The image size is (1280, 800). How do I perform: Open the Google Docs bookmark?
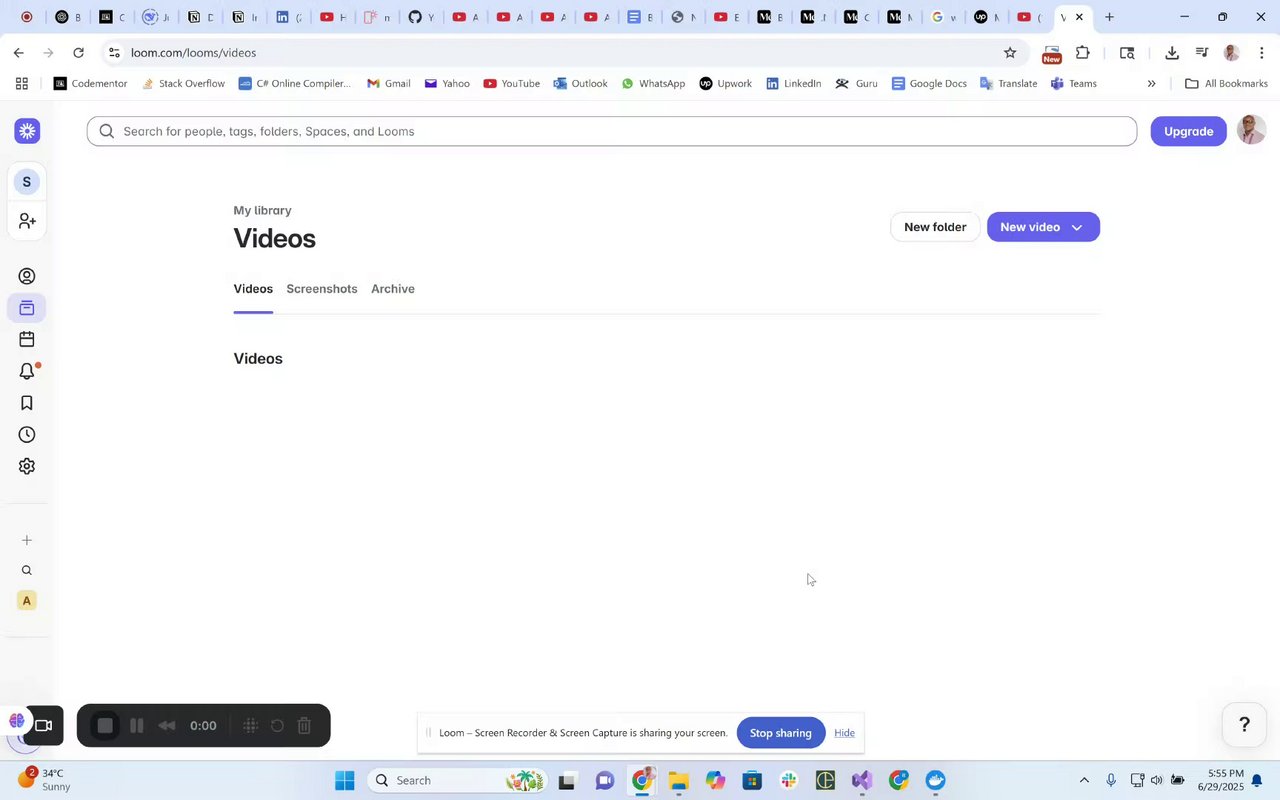pos(929,84)
